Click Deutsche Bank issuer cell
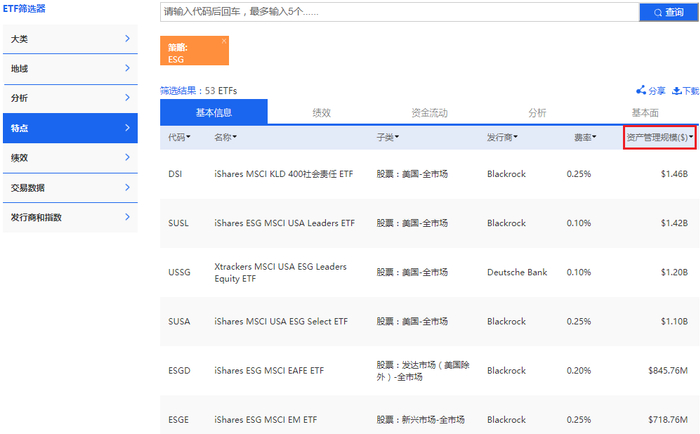The height and width of the screenshot is (434, 700). [517, 272]
